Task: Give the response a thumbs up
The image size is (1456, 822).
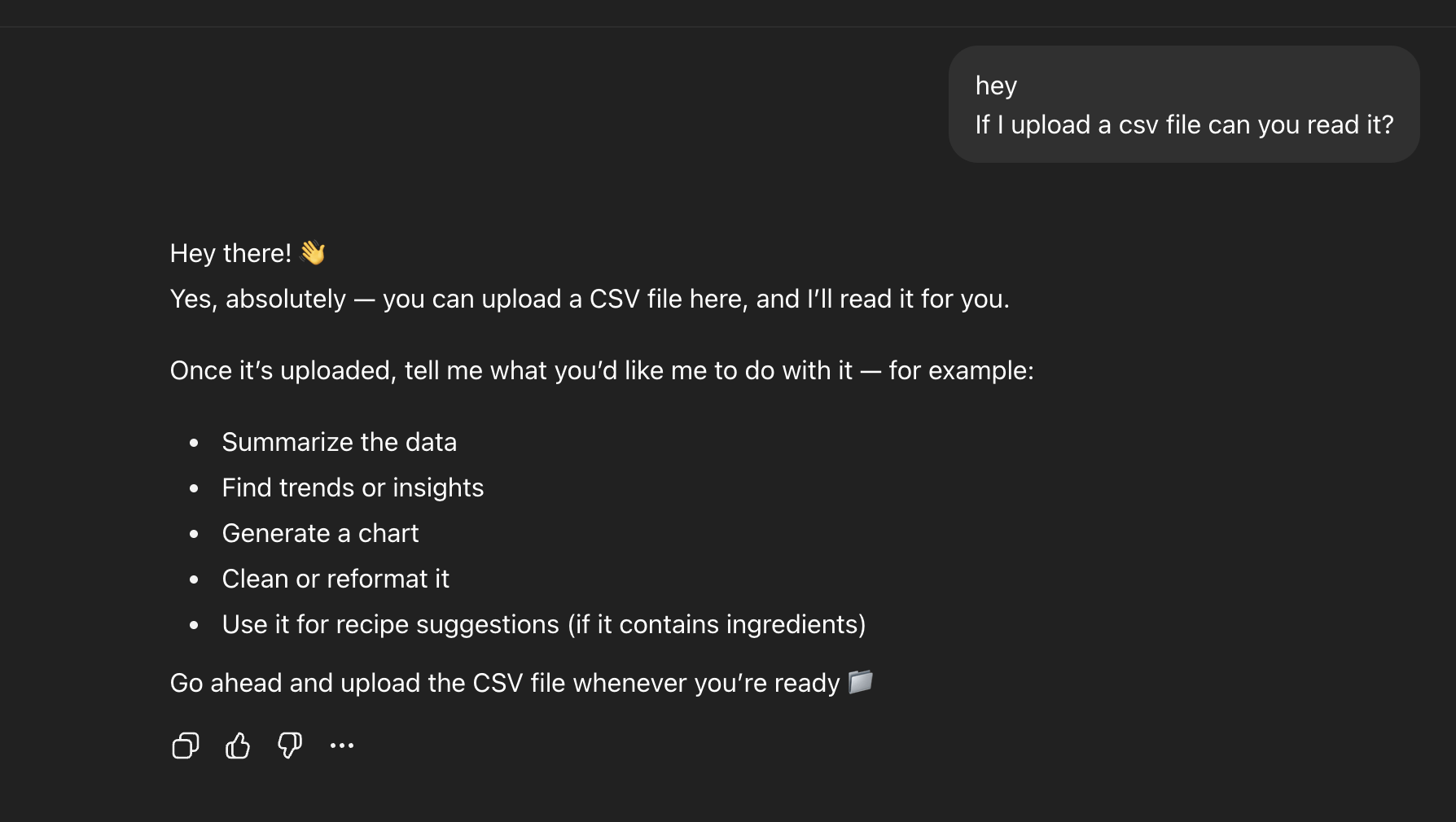Action: pos(238,745)
